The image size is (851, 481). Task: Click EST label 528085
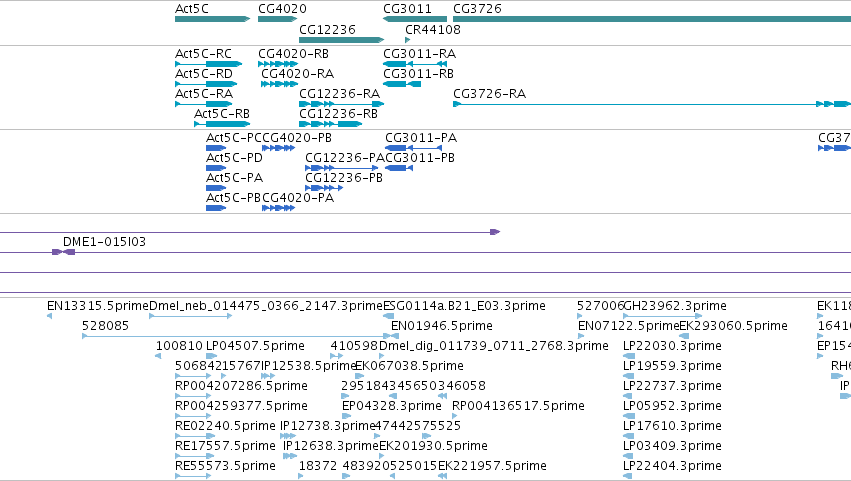[x=105, y=326]
